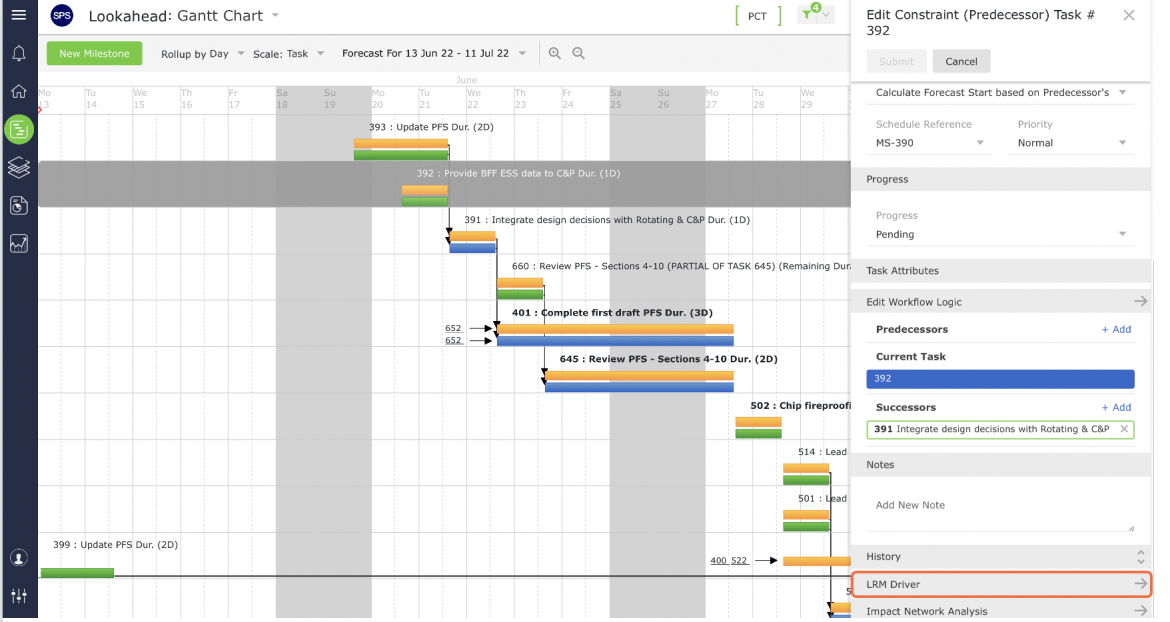1170x622 pixels.
Task: Open the Priority Normal dropdown
Action: point(1072,143)
